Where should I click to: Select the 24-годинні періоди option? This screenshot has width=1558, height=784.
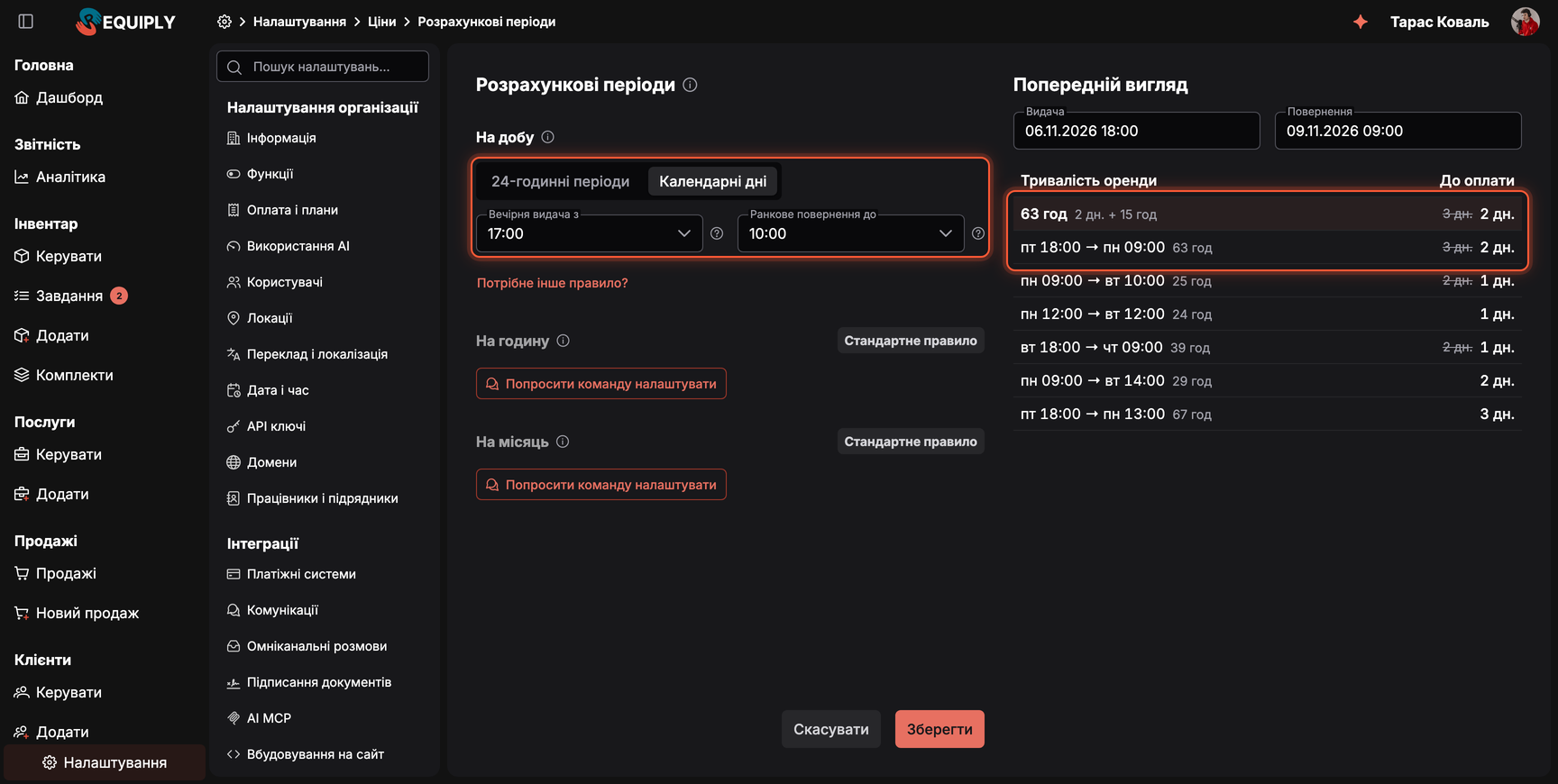pyautogui.click(x=560, y=181)
